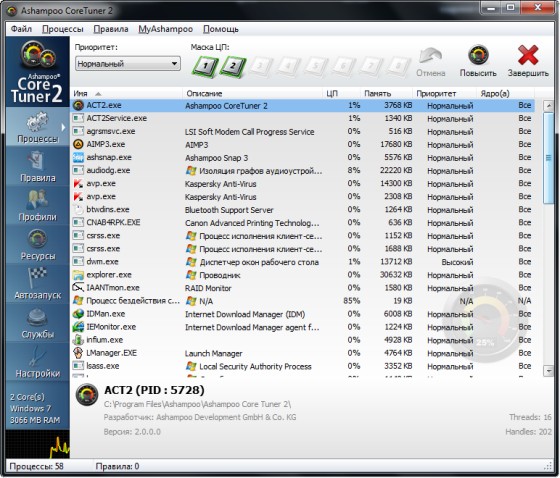
Task: Toggle CPU core 2 mask chip
Action: 233,66
